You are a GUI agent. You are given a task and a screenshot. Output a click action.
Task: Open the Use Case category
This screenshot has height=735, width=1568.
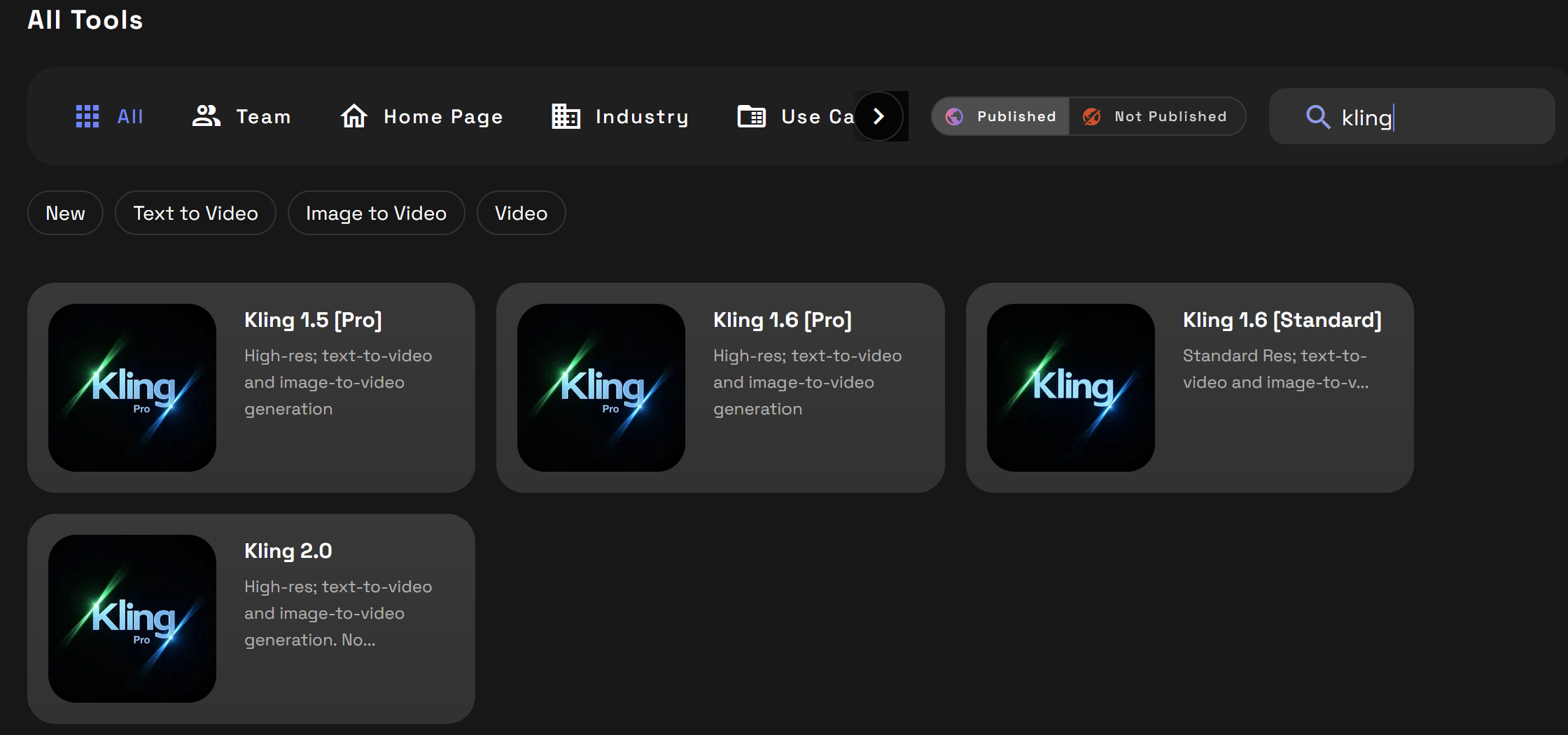[796, 116]
